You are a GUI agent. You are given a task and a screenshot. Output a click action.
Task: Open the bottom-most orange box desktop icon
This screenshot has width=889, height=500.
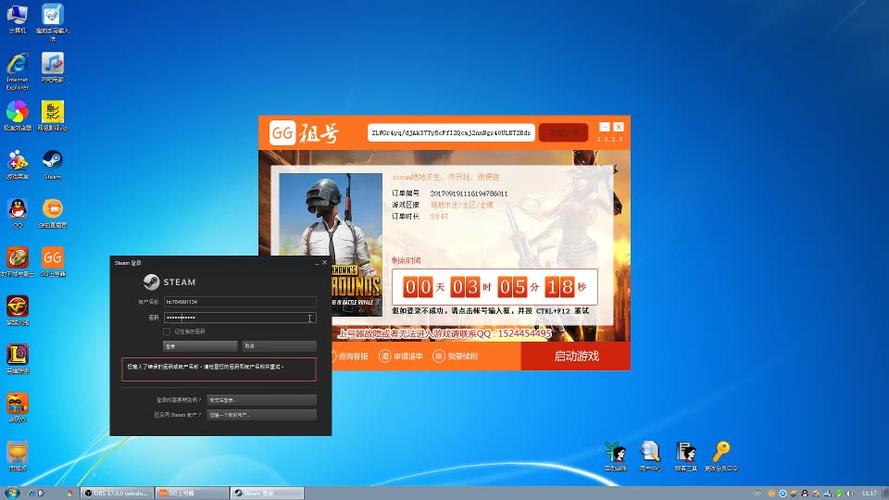coord(18,456)
